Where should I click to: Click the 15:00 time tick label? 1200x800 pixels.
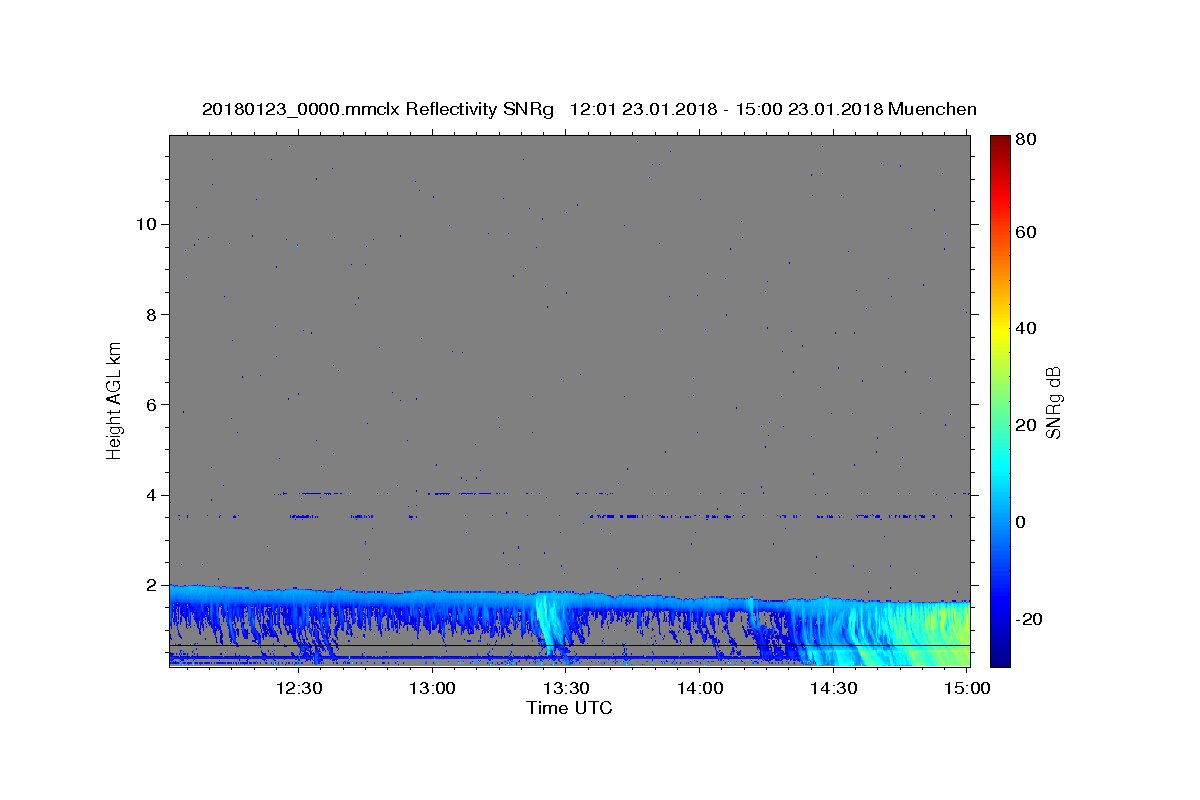coord(967,688)
